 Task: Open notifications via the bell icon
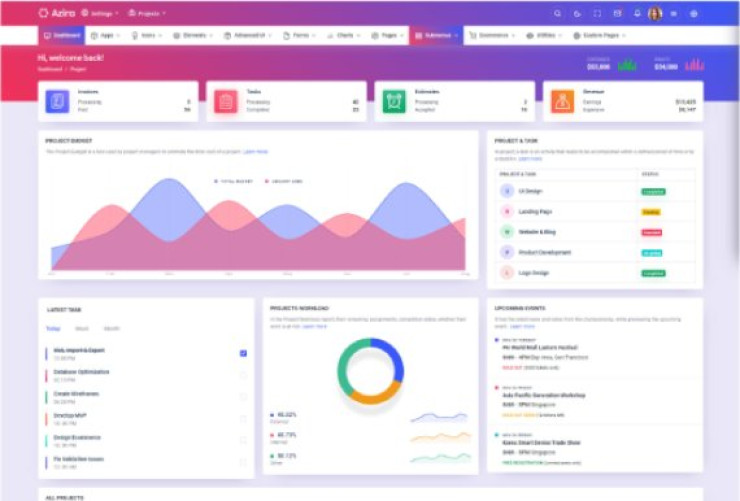637,14
